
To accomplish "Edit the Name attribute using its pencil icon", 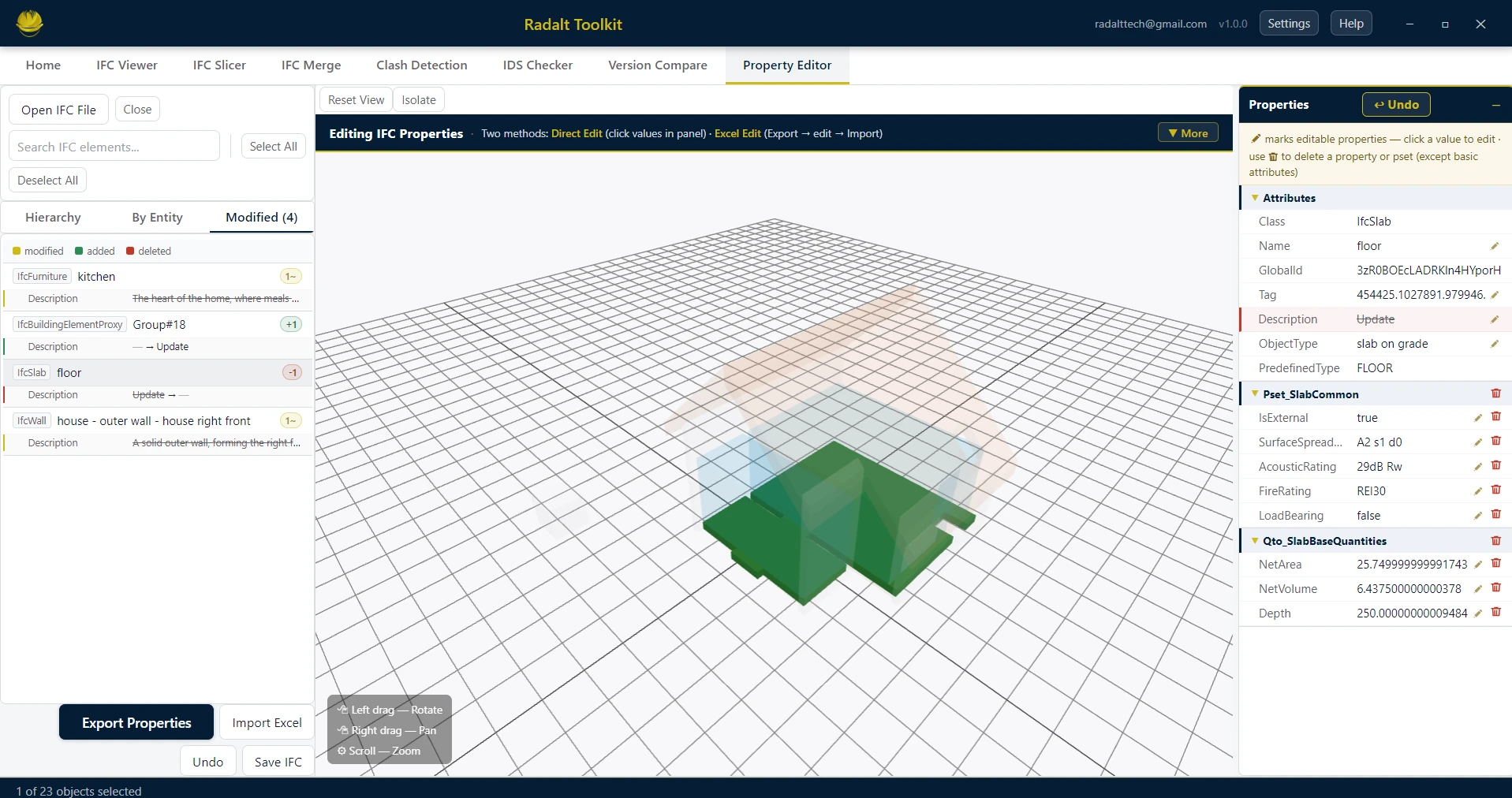I will 1495,246.
